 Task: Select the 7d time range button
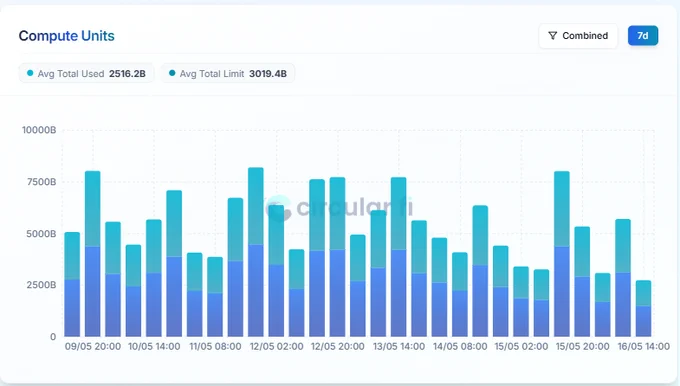[643, 36]
